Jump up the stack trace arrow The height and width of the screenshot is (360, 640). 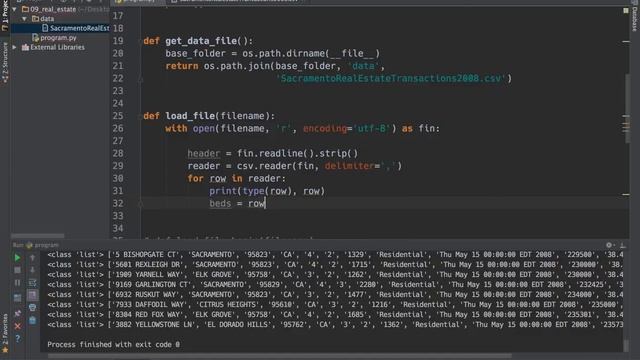coord(32,258)
